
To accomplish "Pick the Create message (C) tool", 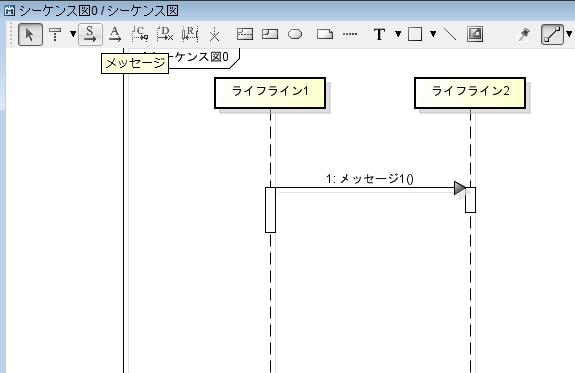I will 140,34.
